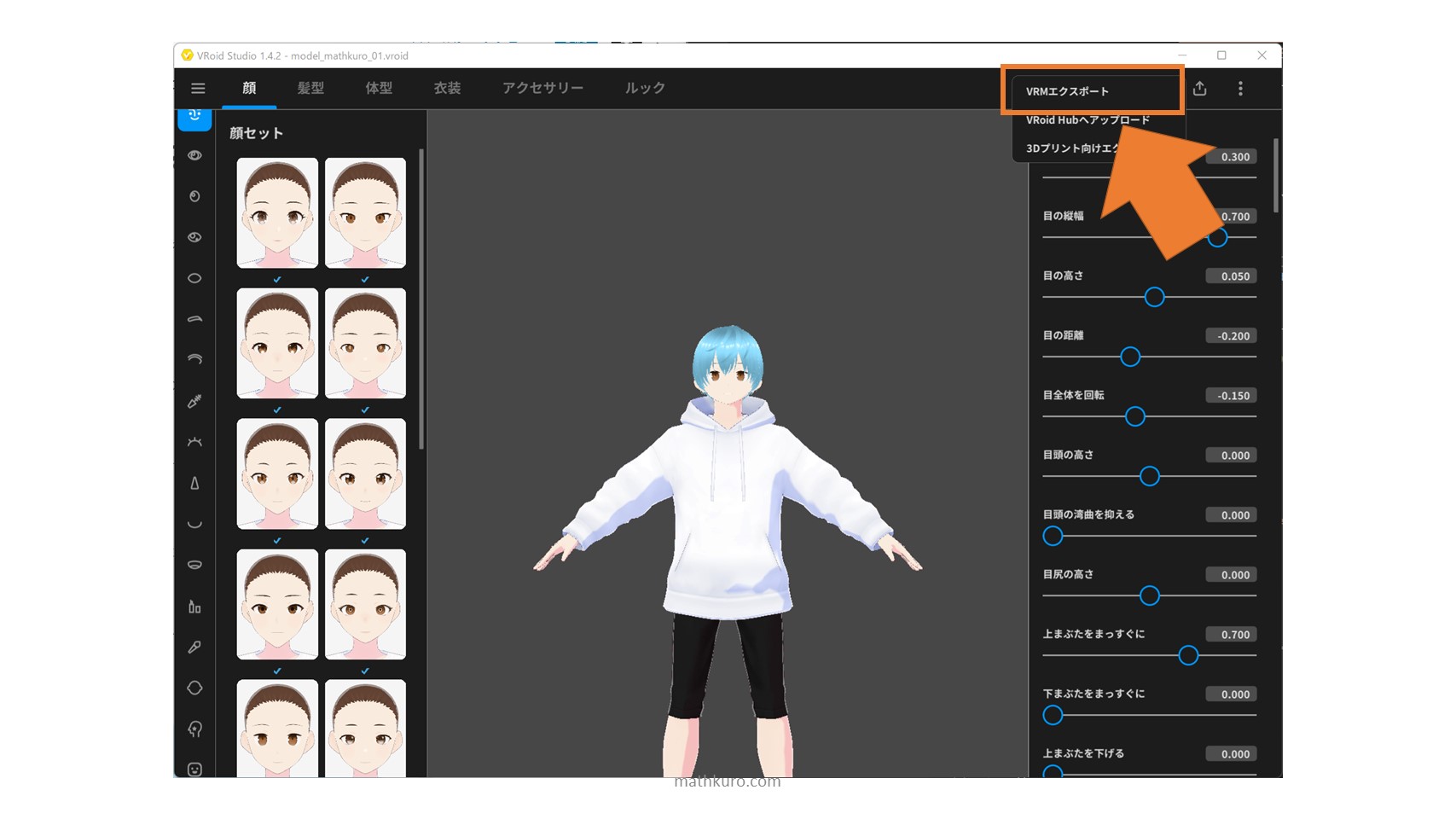This screenshot has height=819, width=1456.
Task: Select the makeup brush icon in sidebar
Action: click(x=194, y=648)
